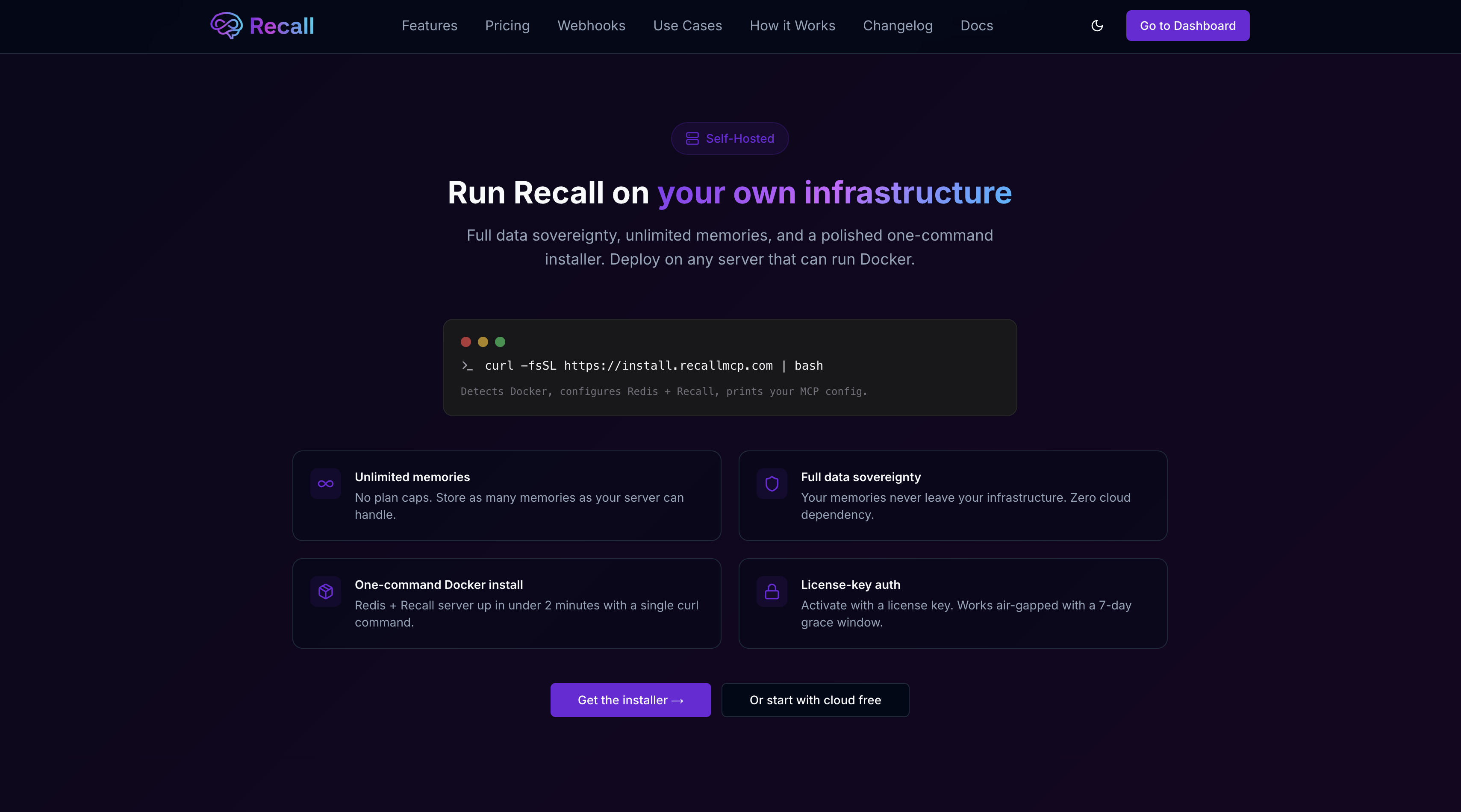Open the Features menu item
Image resolution: width=1461 pixels, height=812 pixels.
[429, 26]
